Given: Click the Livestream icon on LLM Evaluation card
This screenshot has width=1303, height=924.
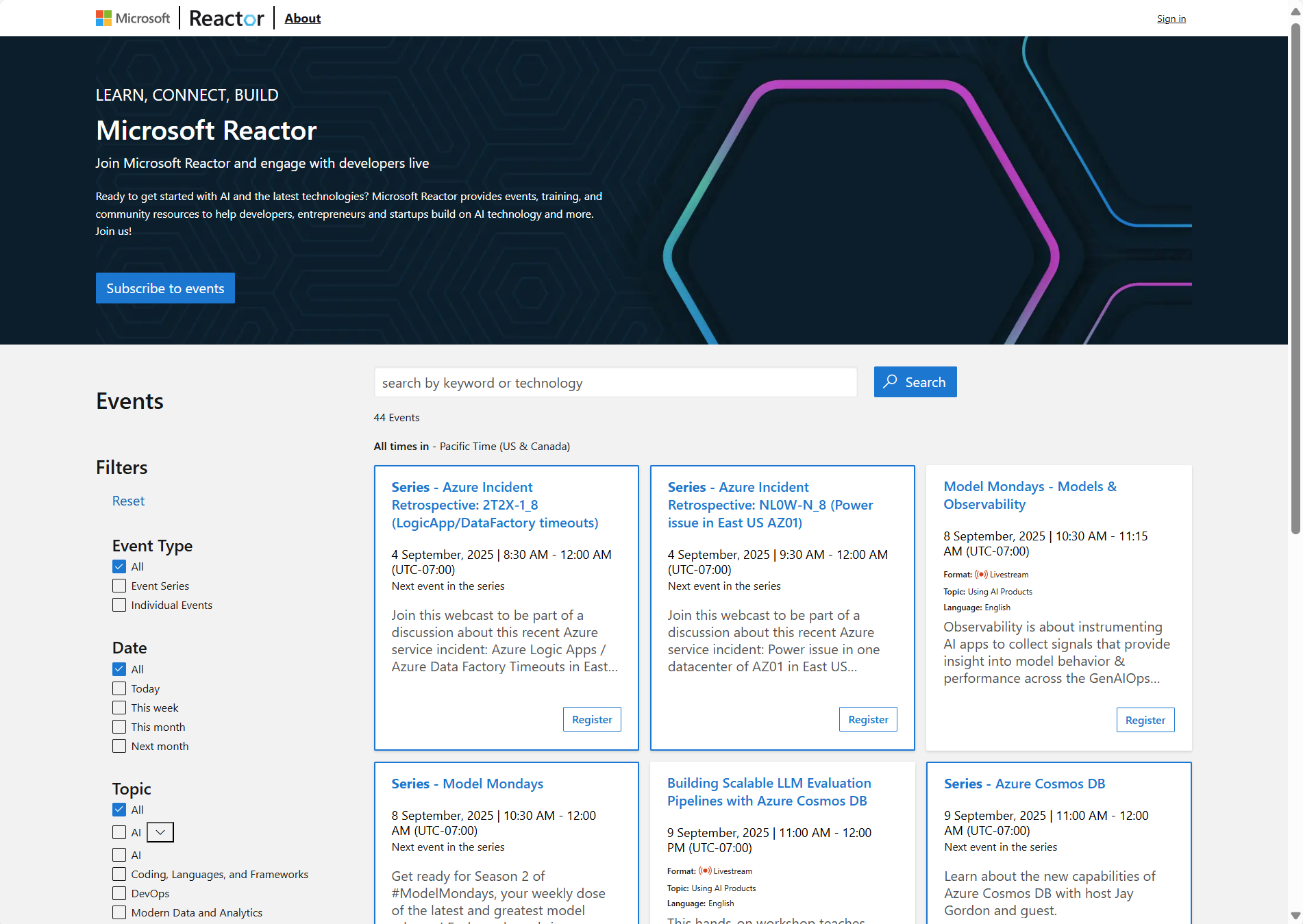Looking at the screenshot, I should point(705,871).
